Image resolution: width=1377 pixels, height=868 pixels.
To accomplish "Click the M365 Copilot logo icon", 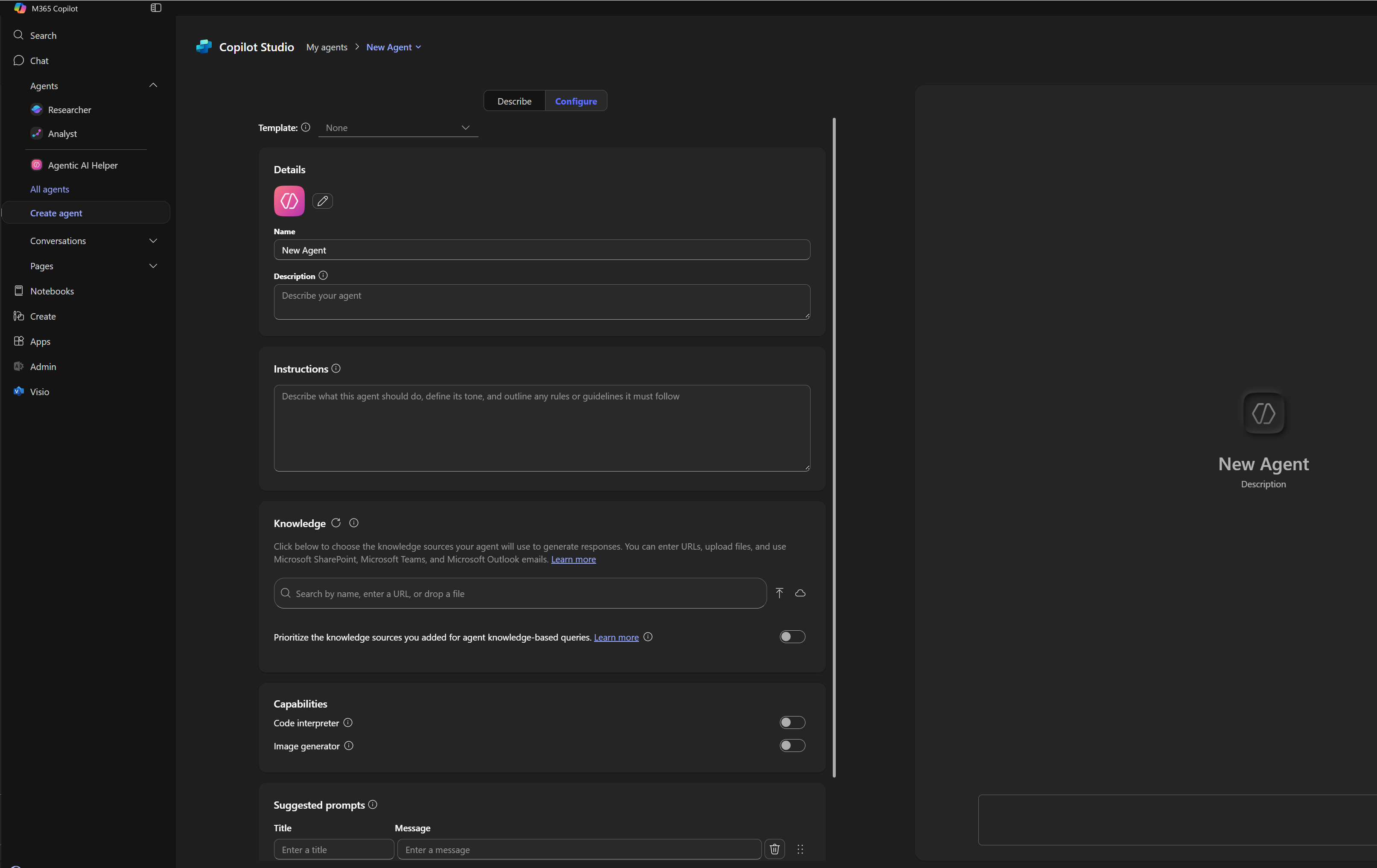I will 20,8.
